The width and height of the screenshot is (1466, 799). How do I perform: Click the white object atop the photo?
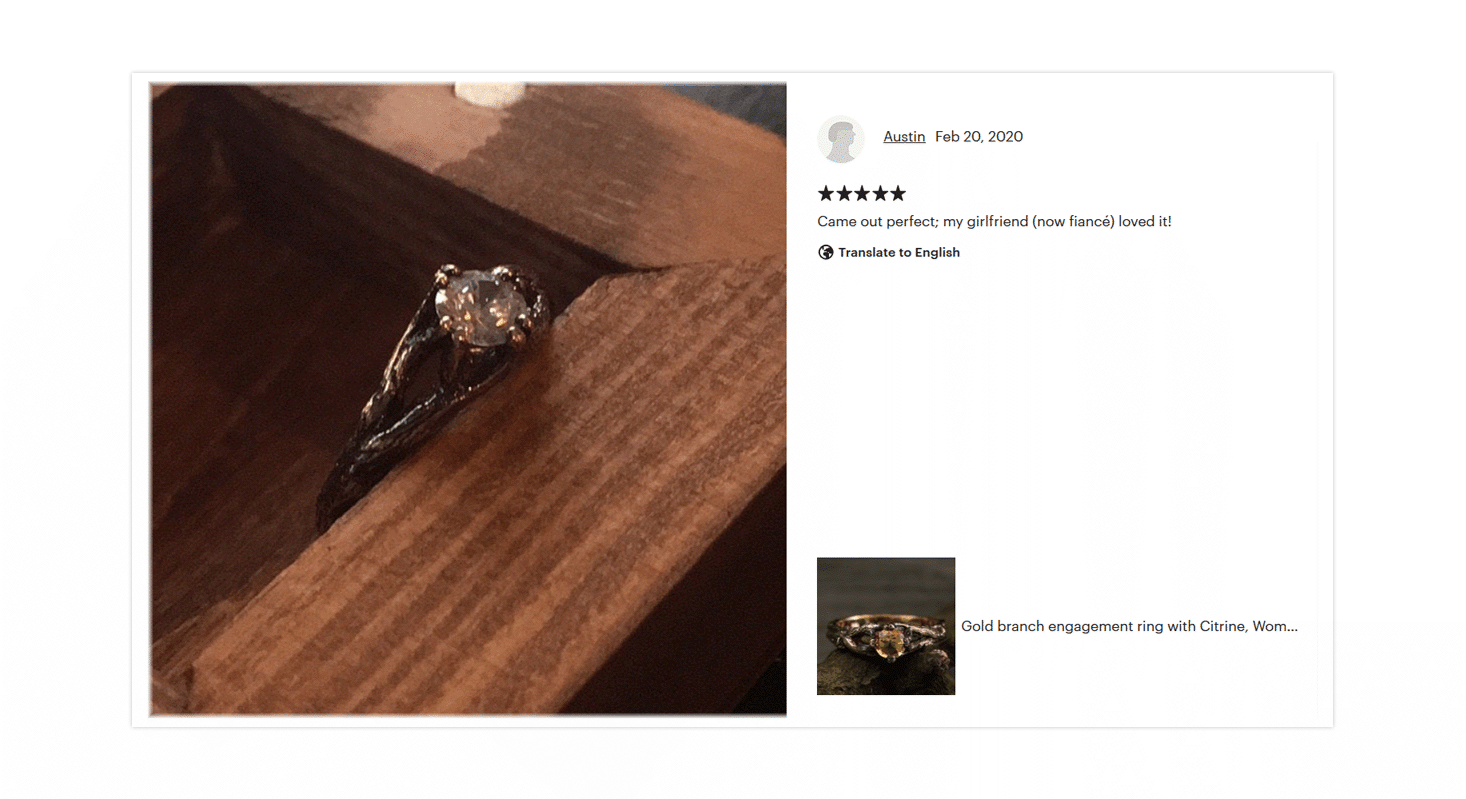tap(490, 94)
